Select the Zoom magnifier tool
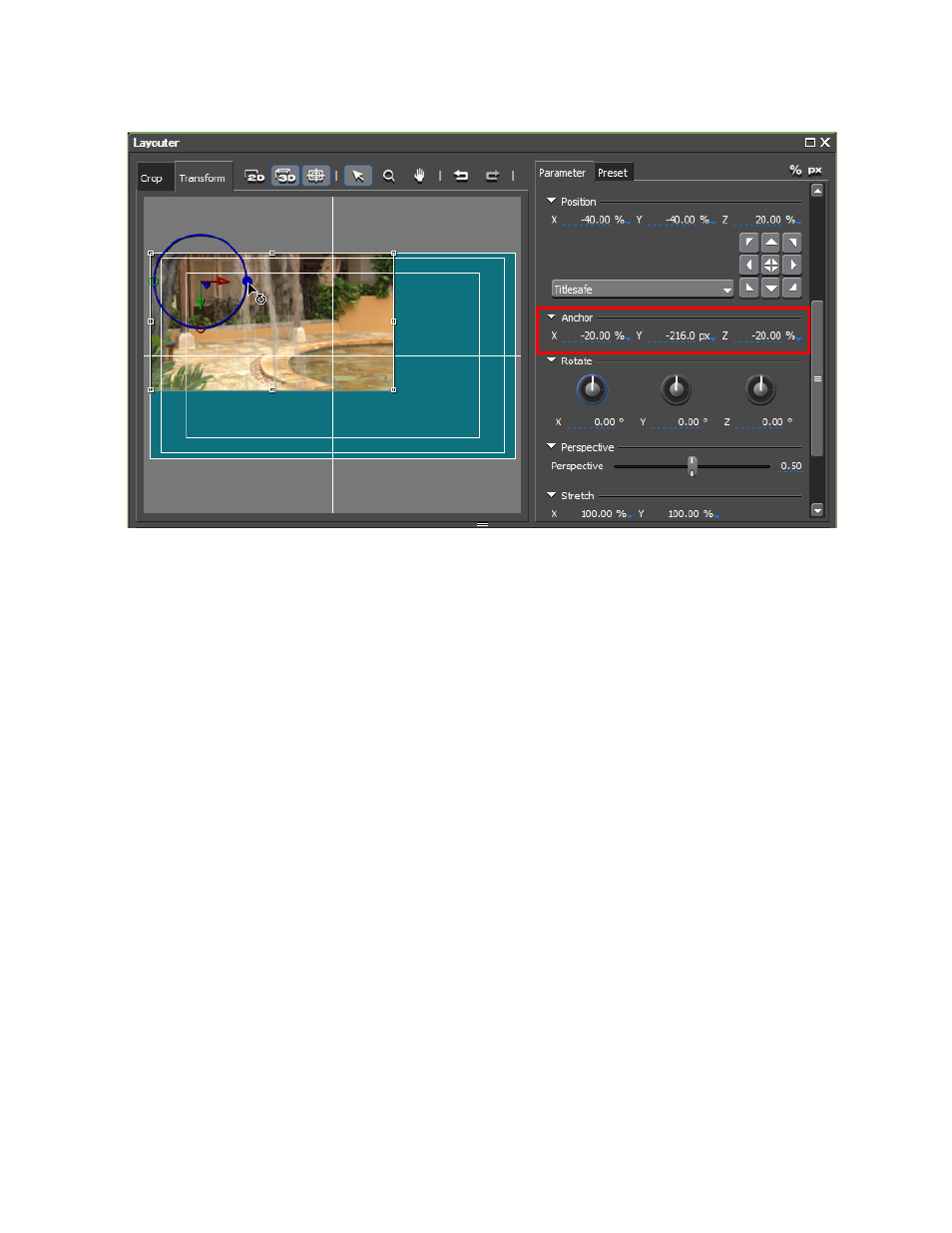Viewport: 952px width, 1233px height. tap(389, 176)
